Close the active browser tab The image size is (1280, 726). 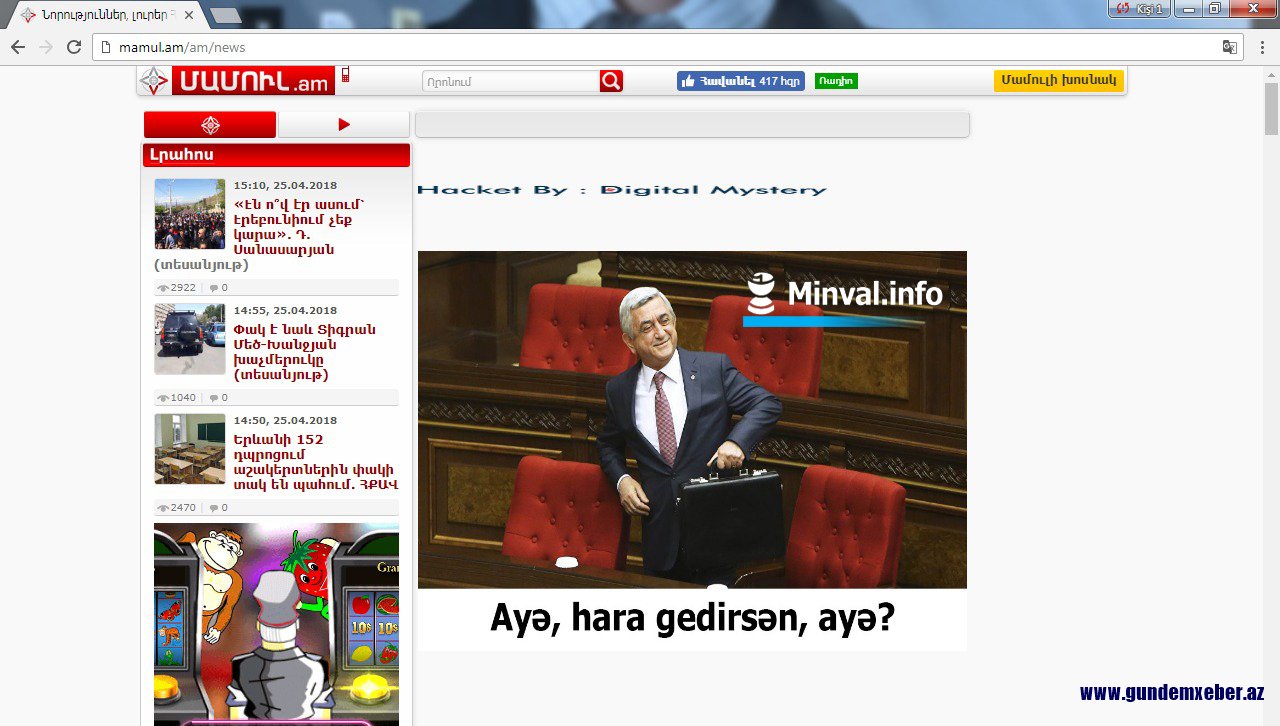189,15
